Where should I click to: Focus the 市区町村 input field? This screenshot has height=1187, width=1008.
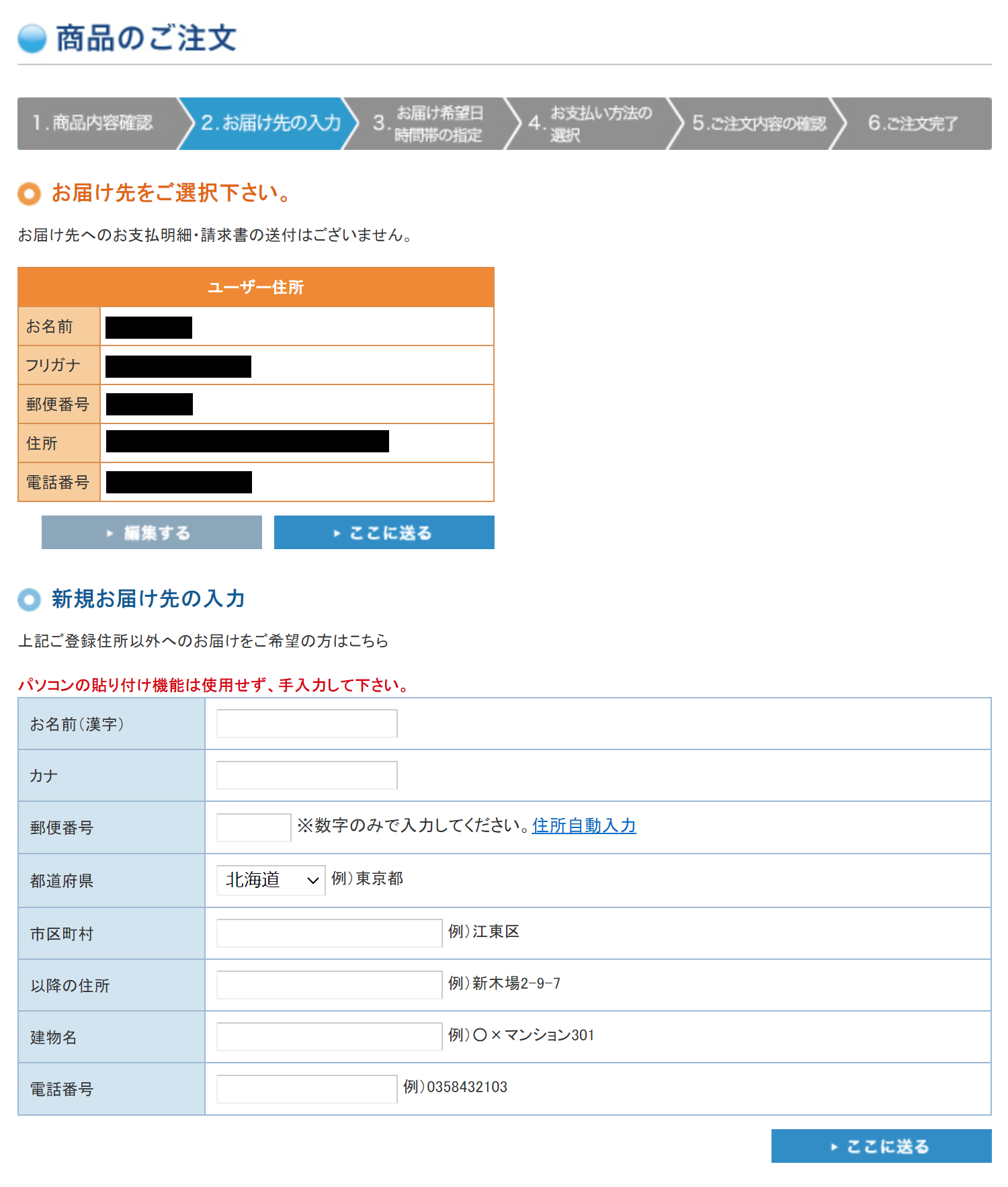tap(329, 933)
